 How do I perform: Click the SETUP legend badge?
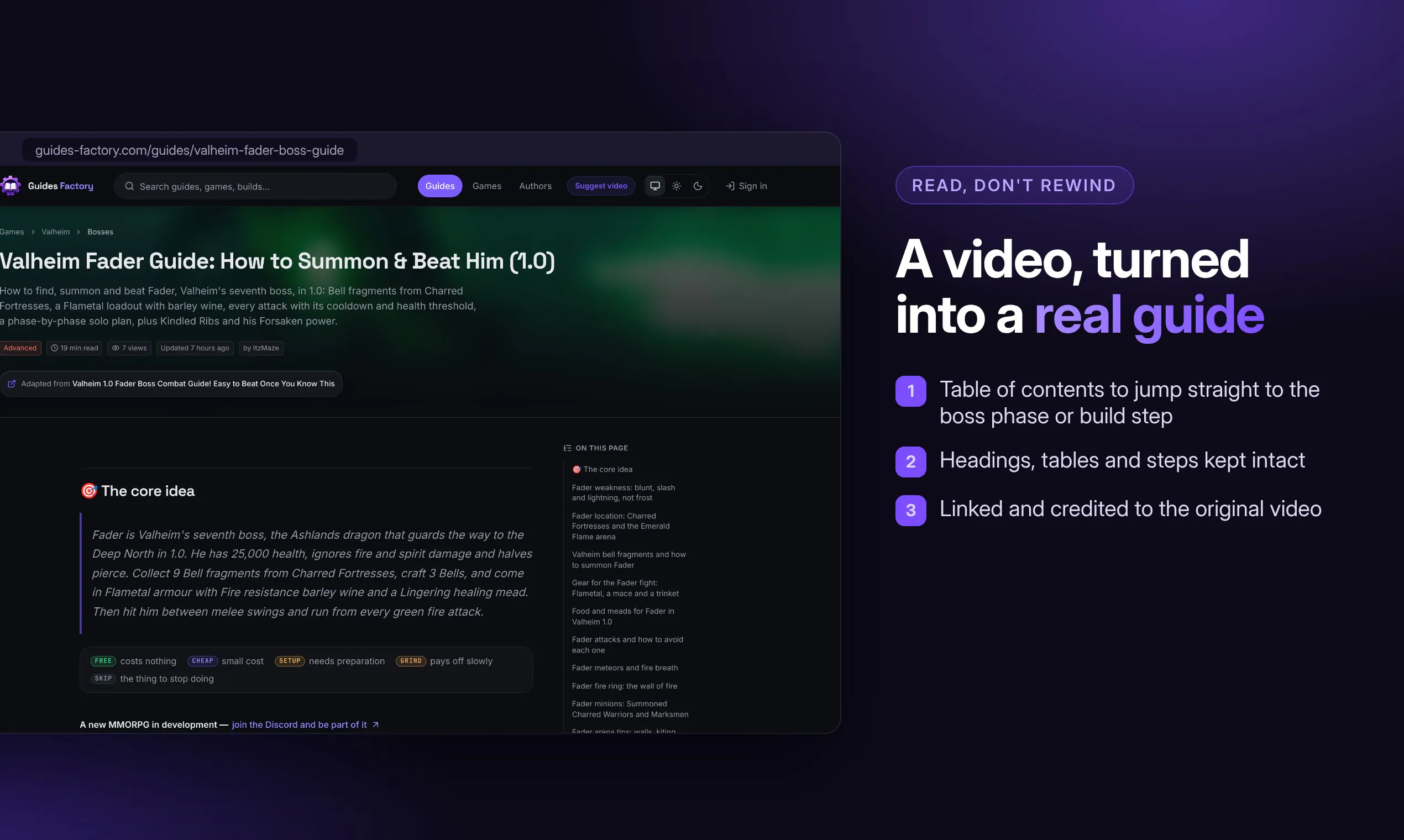[289, 660]
